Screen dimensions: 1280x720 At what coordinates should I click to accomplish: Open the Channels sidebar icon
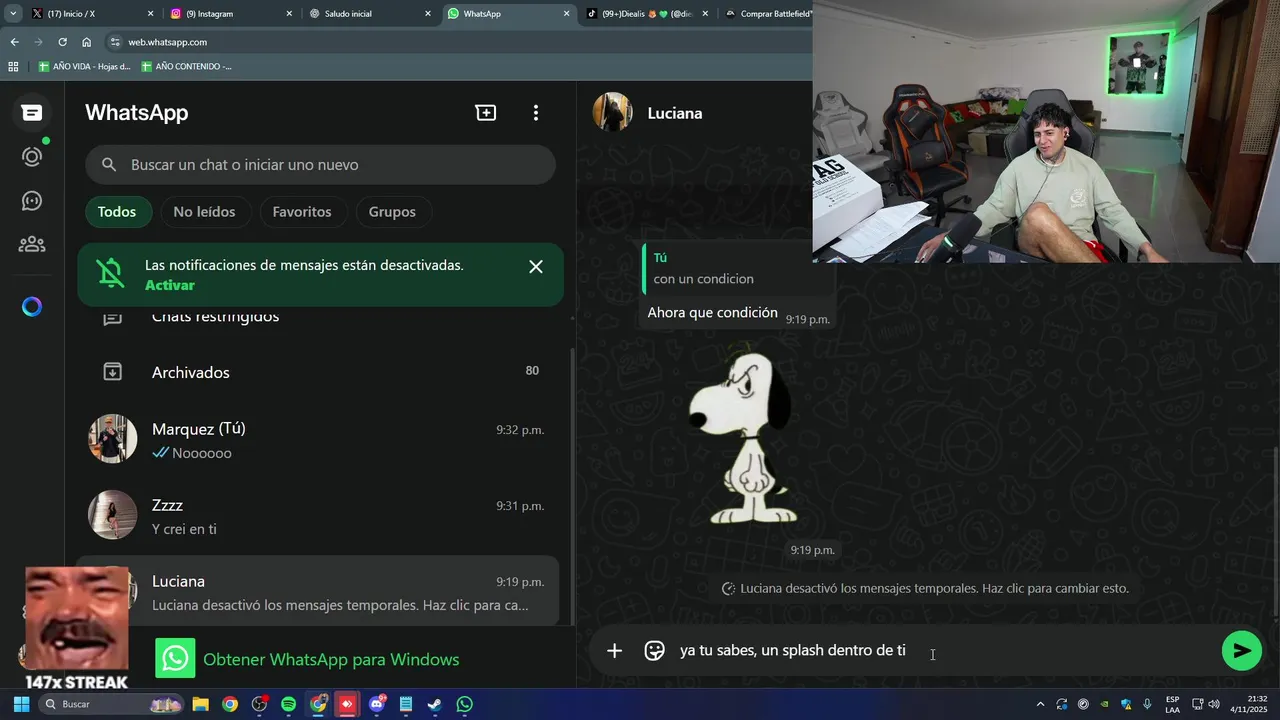pyautogui.click(x=32, y=201)
